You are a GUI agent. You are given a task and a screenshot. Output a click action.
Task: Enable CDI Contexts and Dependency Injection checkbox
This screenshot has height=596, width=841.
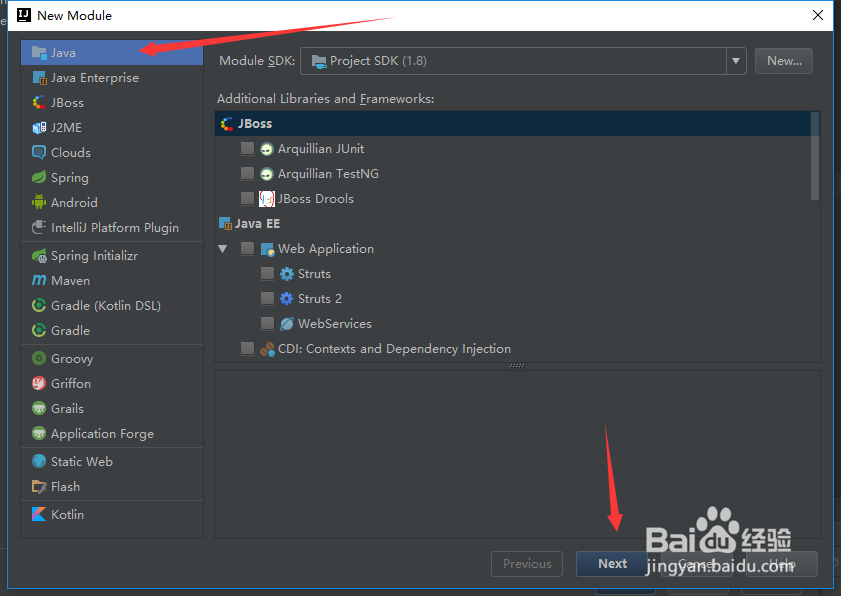(247, 349)
